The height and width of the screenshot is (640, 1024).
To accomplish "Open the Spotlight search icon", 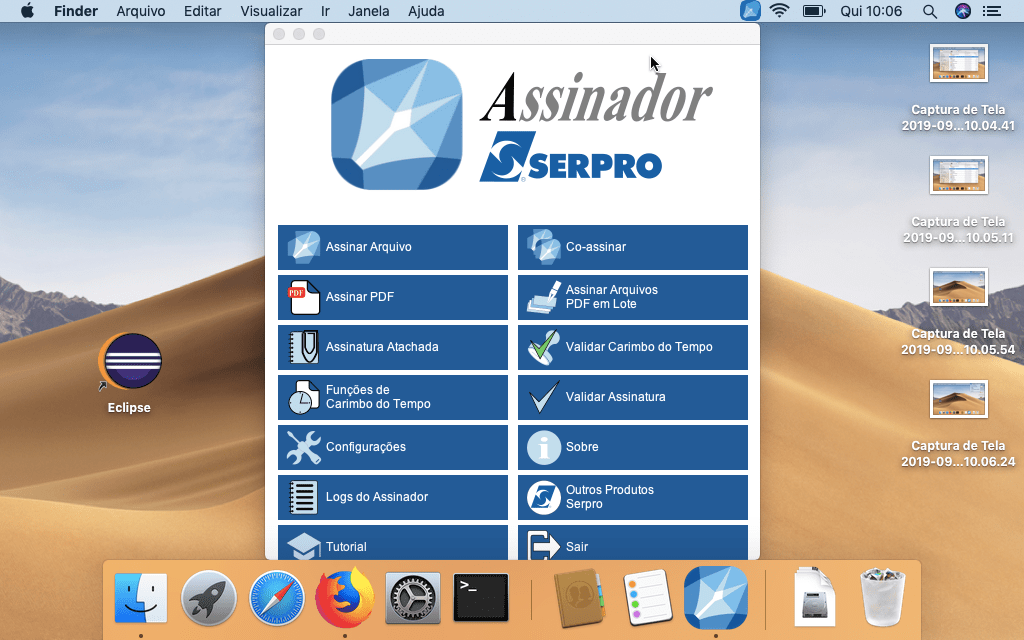I will [929, 11].
